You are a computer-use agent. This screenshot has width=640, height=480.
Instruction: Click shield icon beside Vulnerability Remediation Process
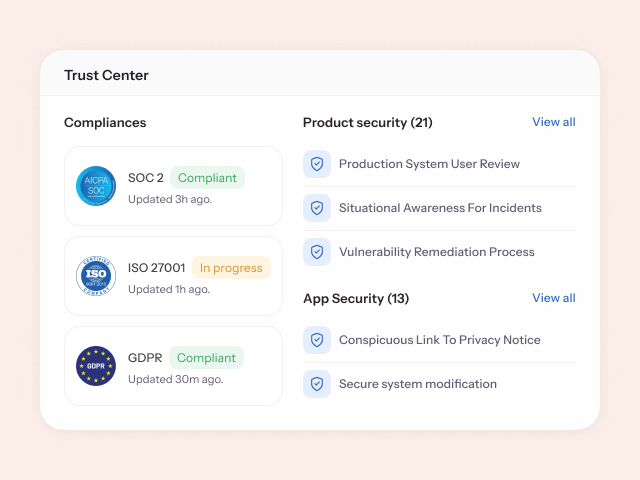[x=317, y=252]
